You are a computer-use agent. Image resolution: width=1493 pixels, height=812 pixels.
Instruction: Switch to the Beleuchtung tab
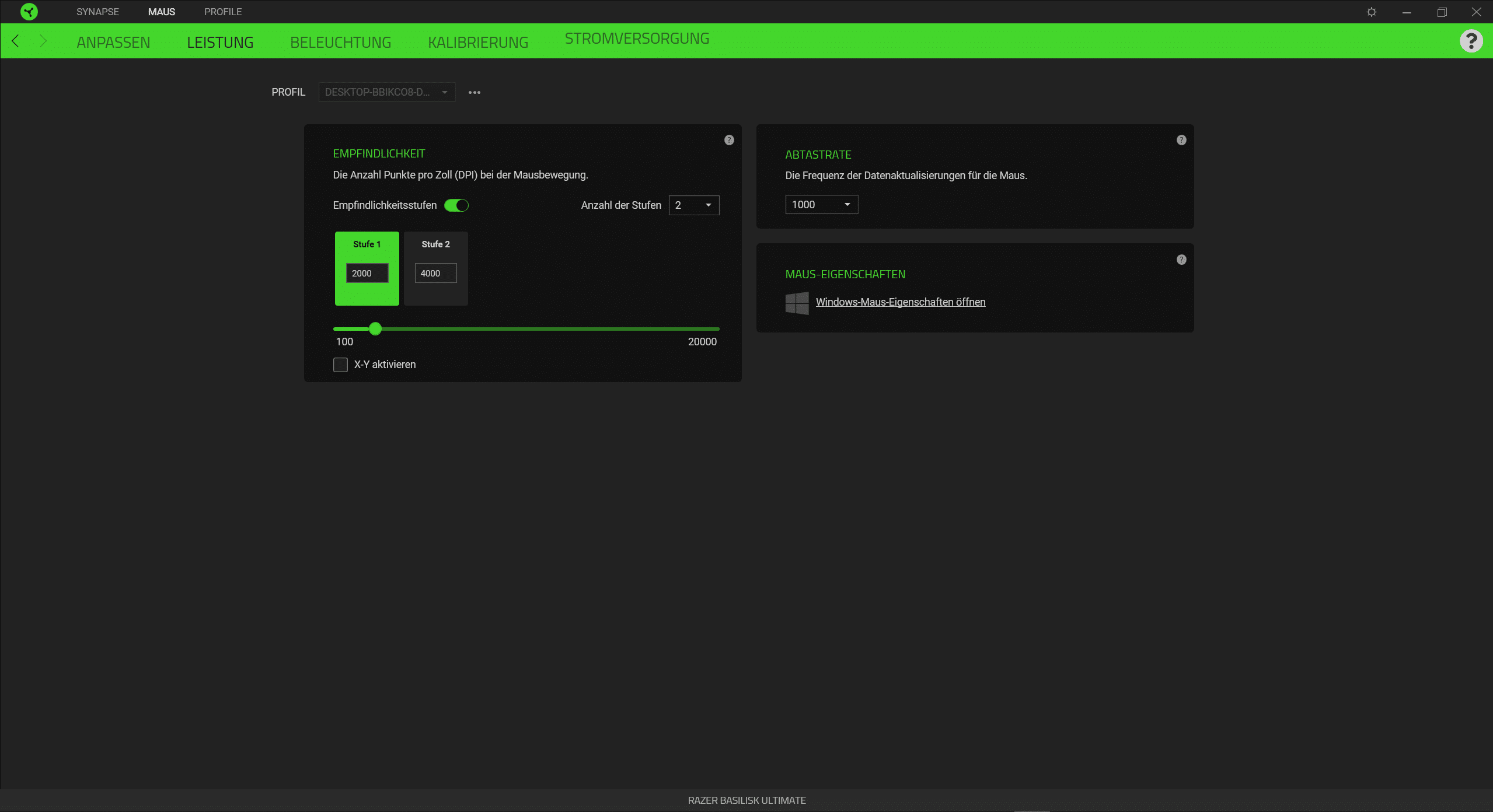(x=340, y=43)
